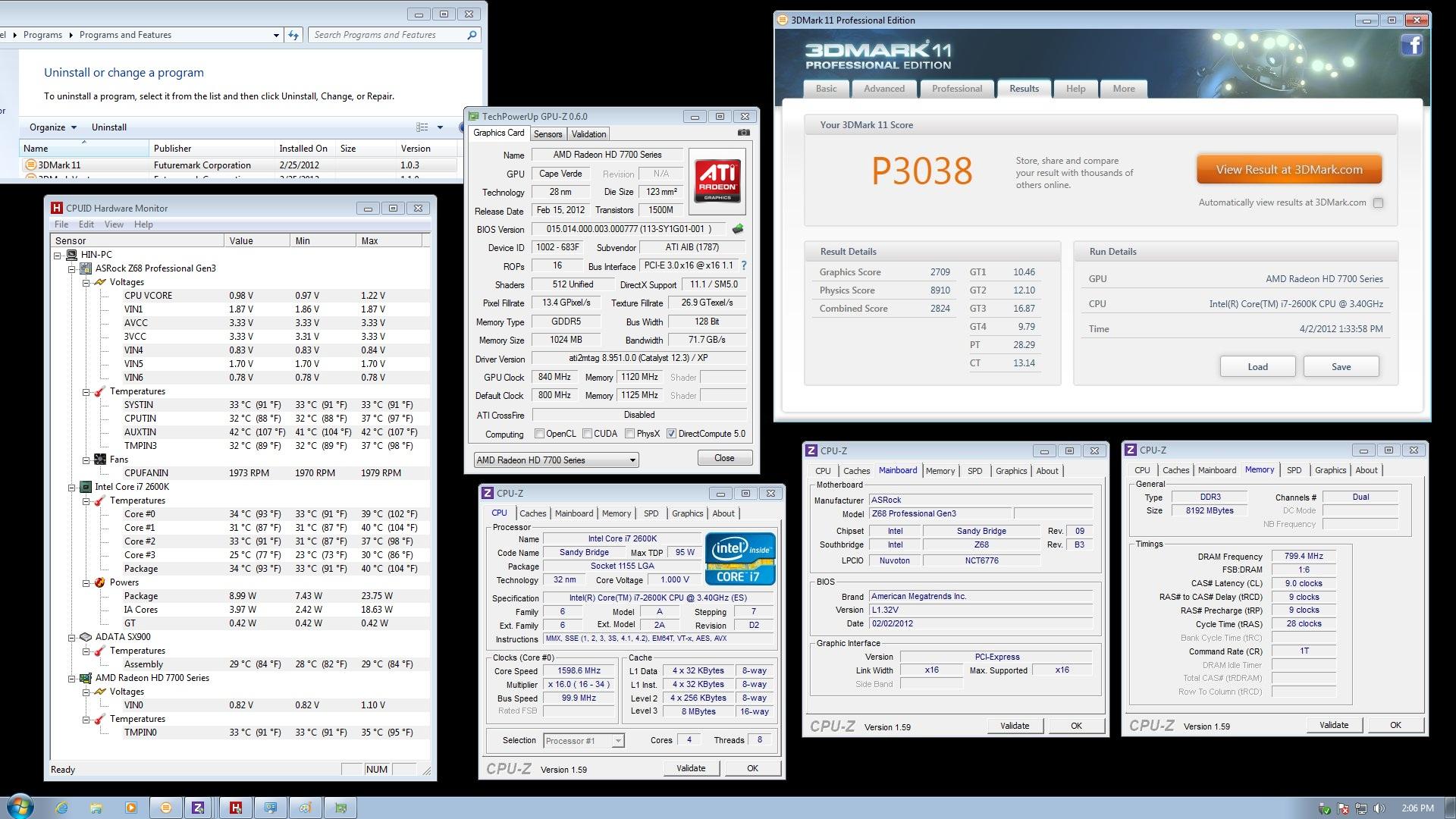Click the ATI Radeon logo in GPU-Z
The height and width of the screenshot is (819, 1456).
point(717,181)
